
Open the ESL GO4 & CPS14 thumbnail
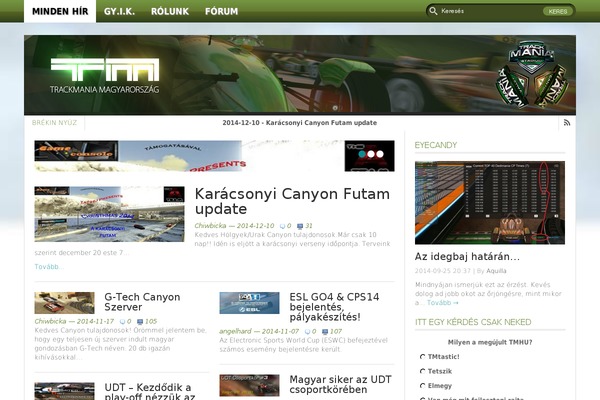(249, 303)
